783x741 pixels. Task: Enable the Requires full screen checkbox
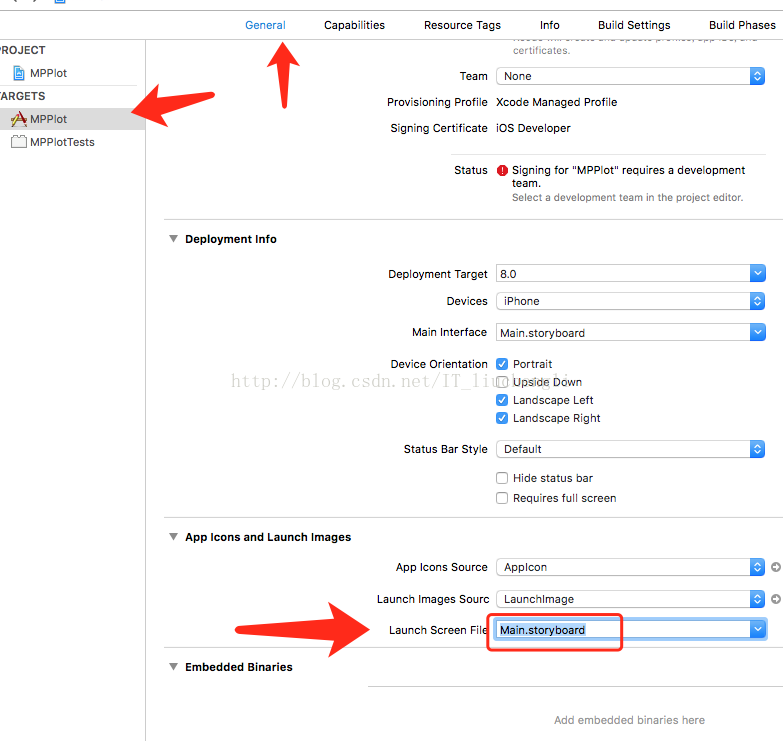click(502, 498)
